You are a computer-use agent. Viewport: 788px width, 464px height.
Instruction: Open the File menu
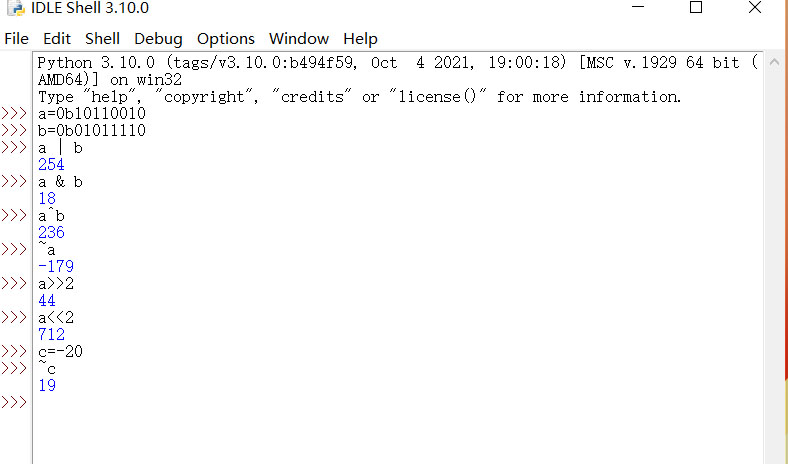pyautogui.click(x=17, y=39)
